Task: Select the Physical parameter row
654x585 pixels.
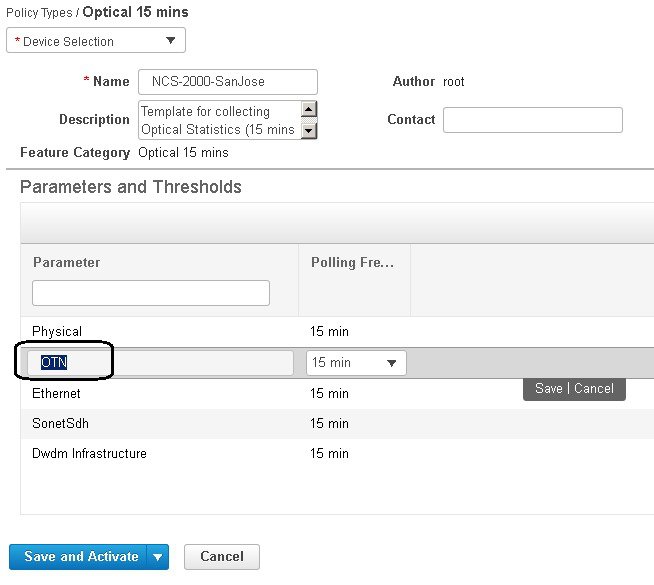Action: [337, 331]
